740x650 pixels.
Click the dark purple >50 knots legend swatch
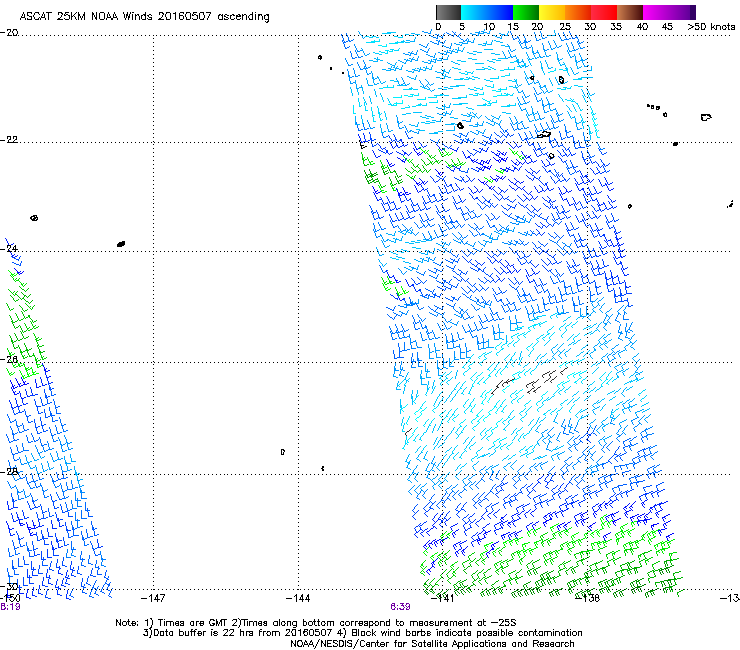pos(692,12)
